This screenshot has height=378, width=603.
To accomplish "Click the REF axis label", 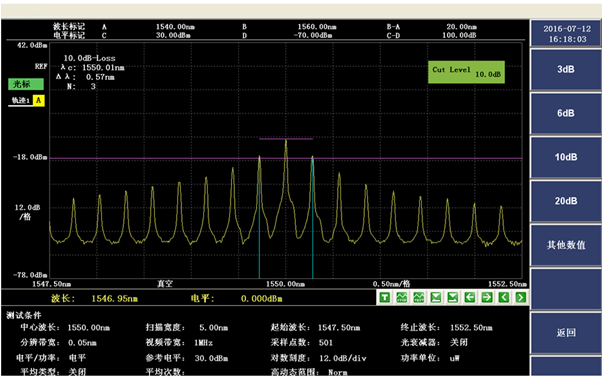I will point(41,67).
